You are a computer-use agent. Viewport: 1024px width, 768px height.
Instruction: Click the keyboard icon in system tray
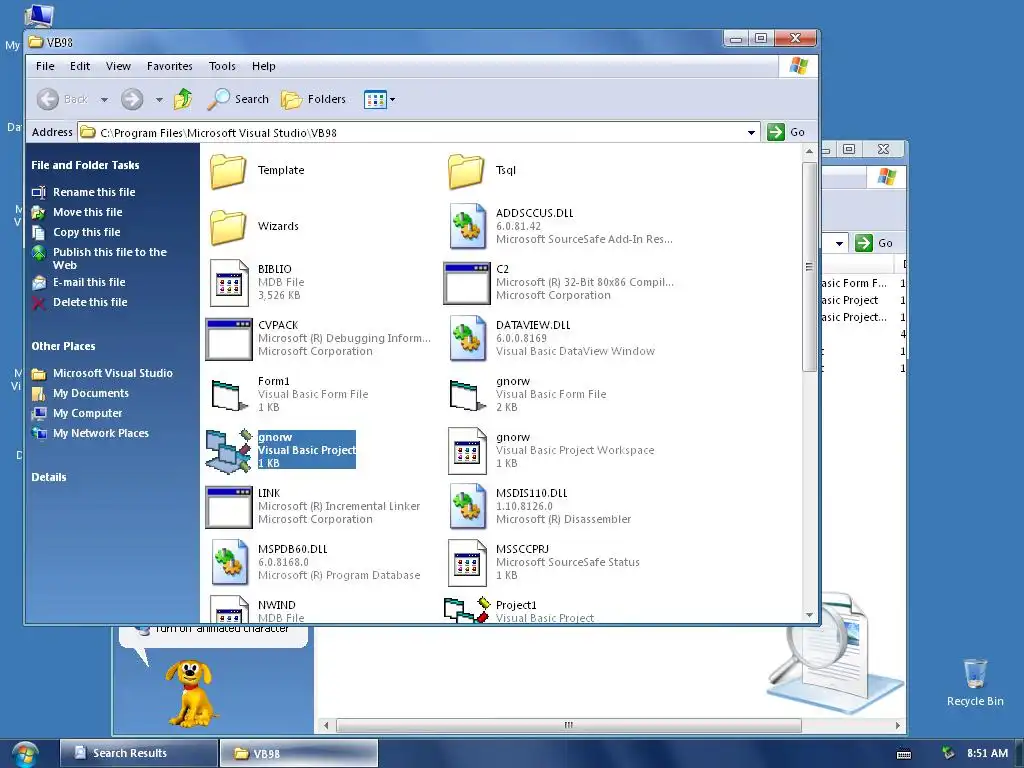pyautogui.click(x=904, y=754)
